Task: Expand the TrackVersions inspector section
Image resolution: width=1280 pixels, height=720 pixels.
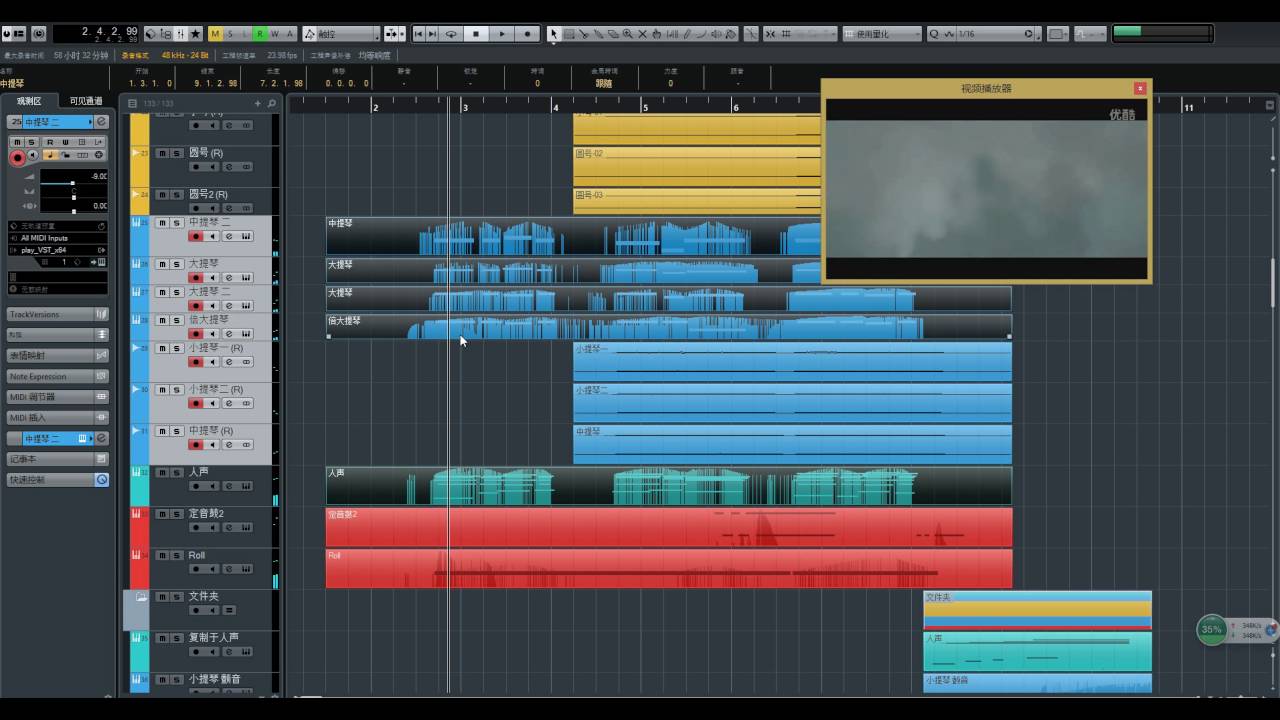Action: tap(58, 314)
